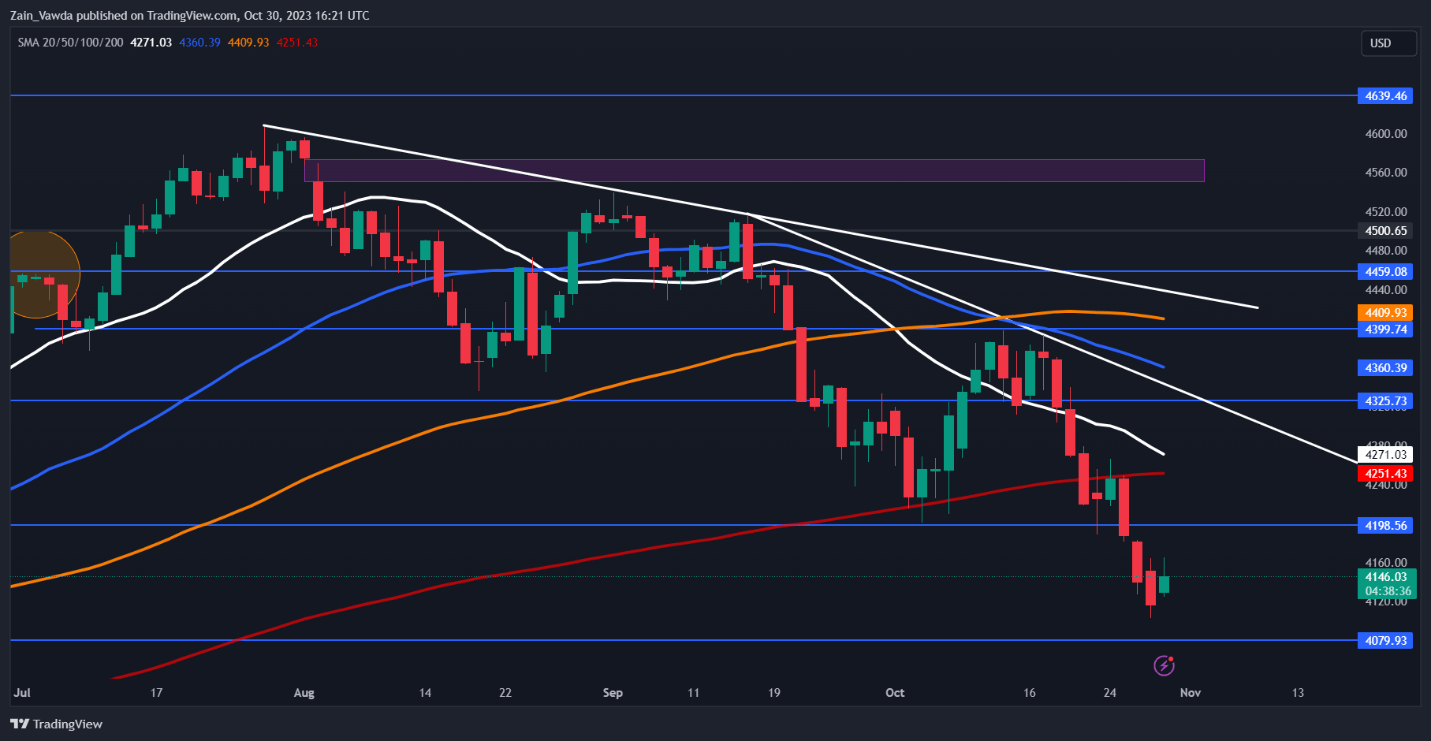Select the 4399.74 price level label
Screen dimensions: 1431x741
[x=1385, y=329]
